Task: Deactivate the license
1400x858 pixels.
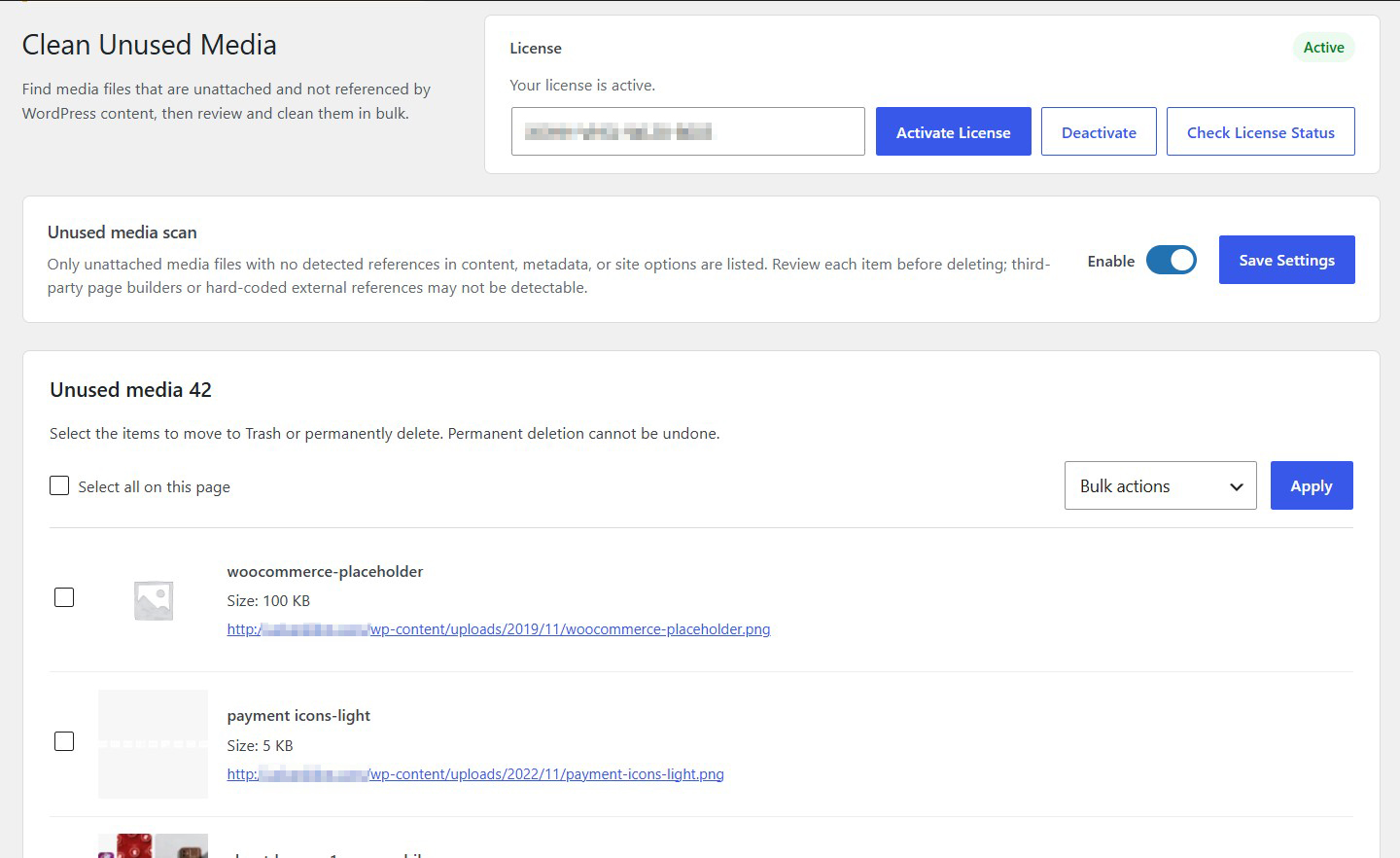Action: pos(1099,131)
